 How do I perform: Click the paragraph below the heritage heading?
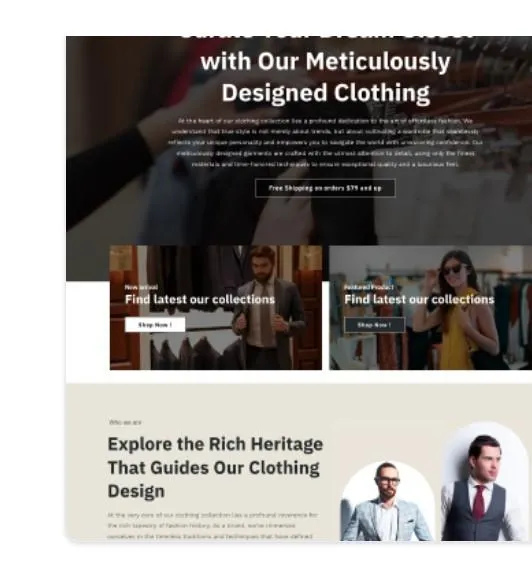(x=213, y=526)
